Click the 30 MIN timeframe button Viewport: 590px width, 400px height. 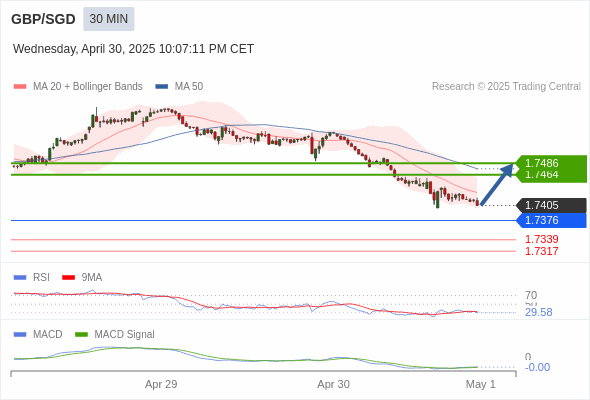pos(109,19)
